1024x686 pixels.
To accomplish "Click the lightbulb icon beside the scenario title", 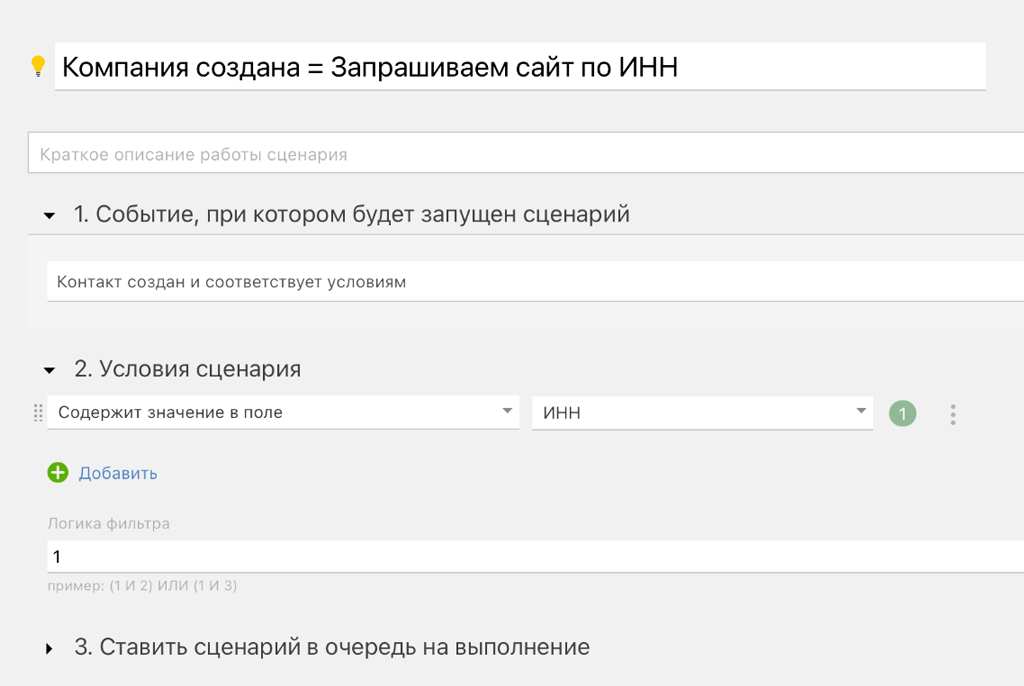I will [38, 66].
